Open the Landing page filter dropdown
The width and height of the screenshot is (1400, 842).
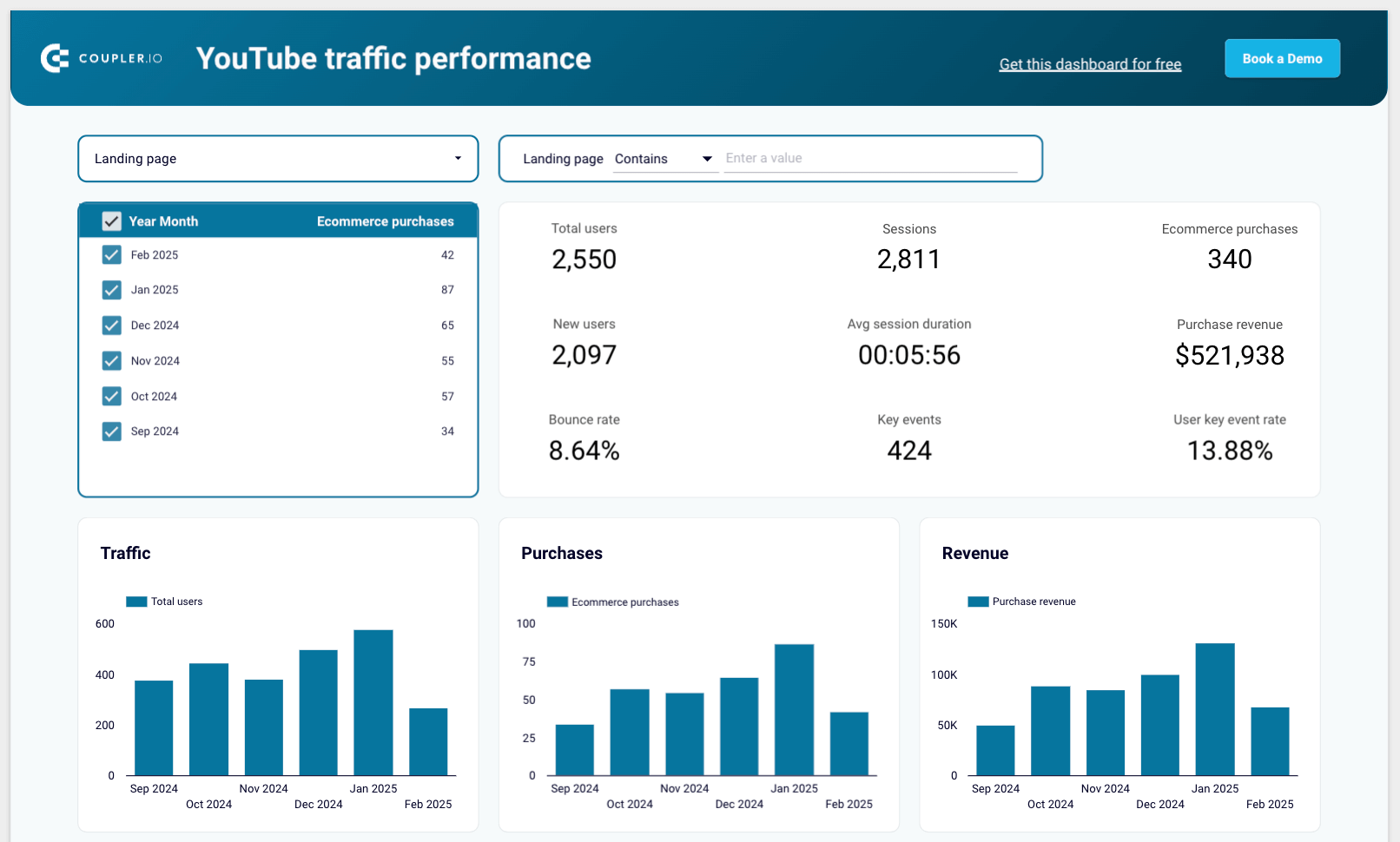277,159
